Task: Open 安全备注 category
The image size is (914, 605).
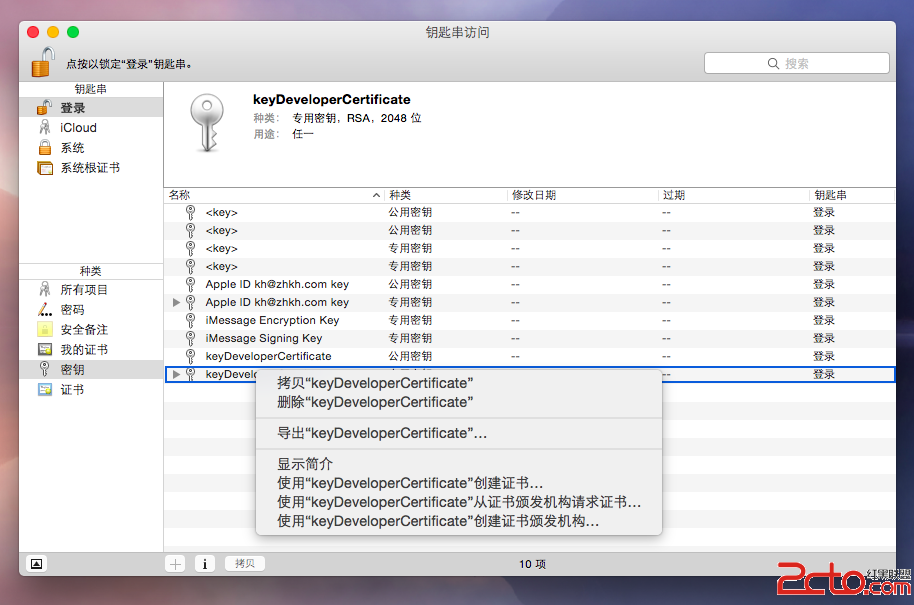Action: coord(84,330)
